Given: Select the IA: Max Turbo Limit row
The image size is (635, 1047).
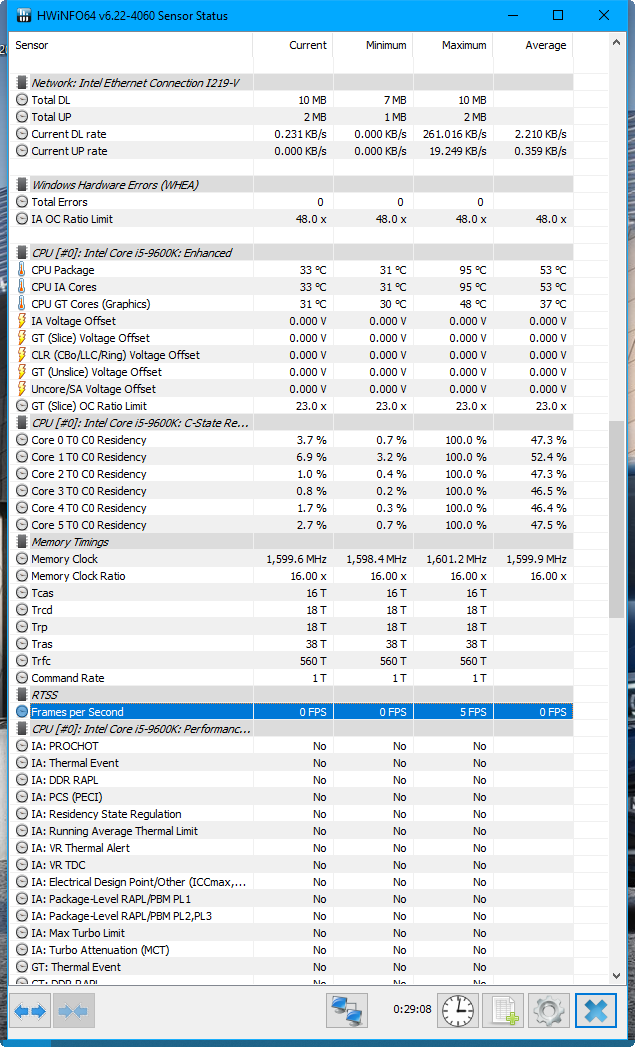Looking at the screenshot, I should click(291, 933).
